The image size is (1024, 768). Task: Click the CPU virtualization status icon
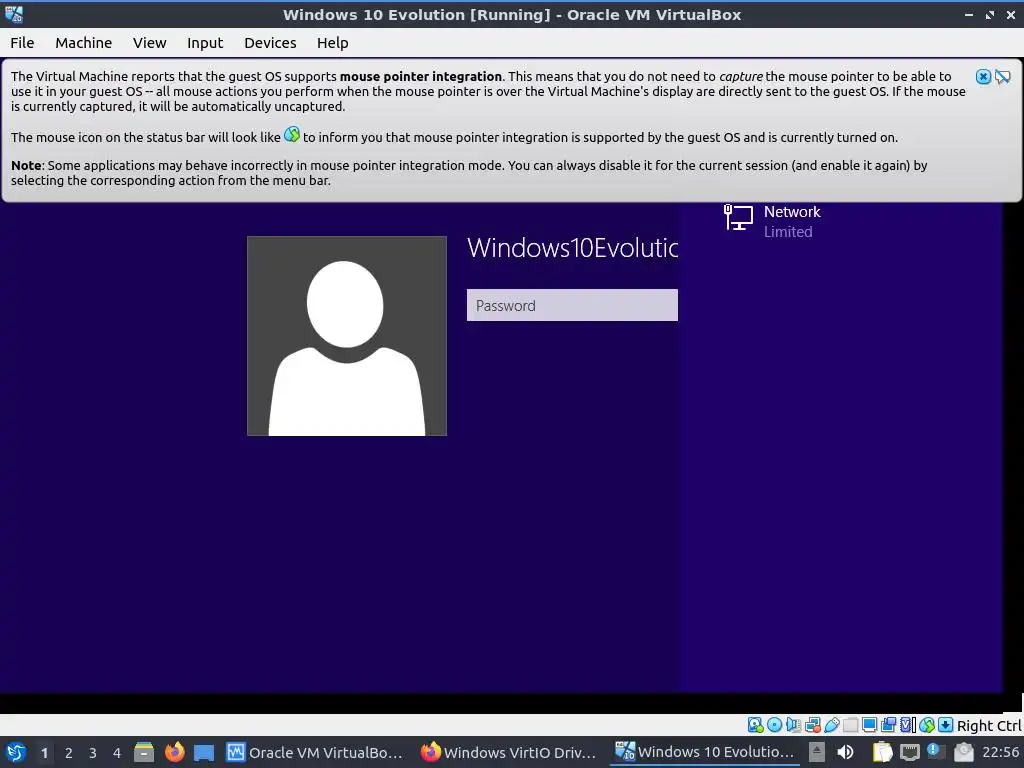click(908, 725)
